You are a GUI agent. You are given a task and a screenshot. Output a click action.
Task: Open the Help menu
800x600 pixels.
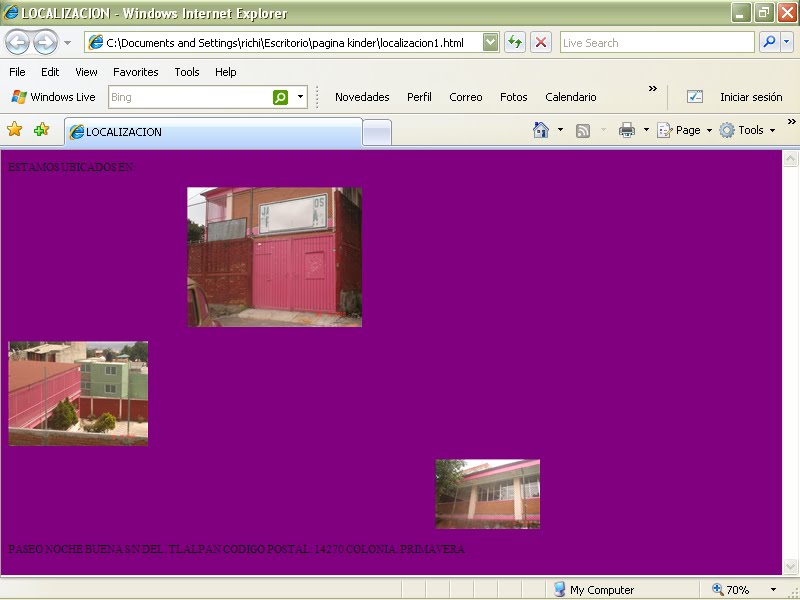point(226,72)
